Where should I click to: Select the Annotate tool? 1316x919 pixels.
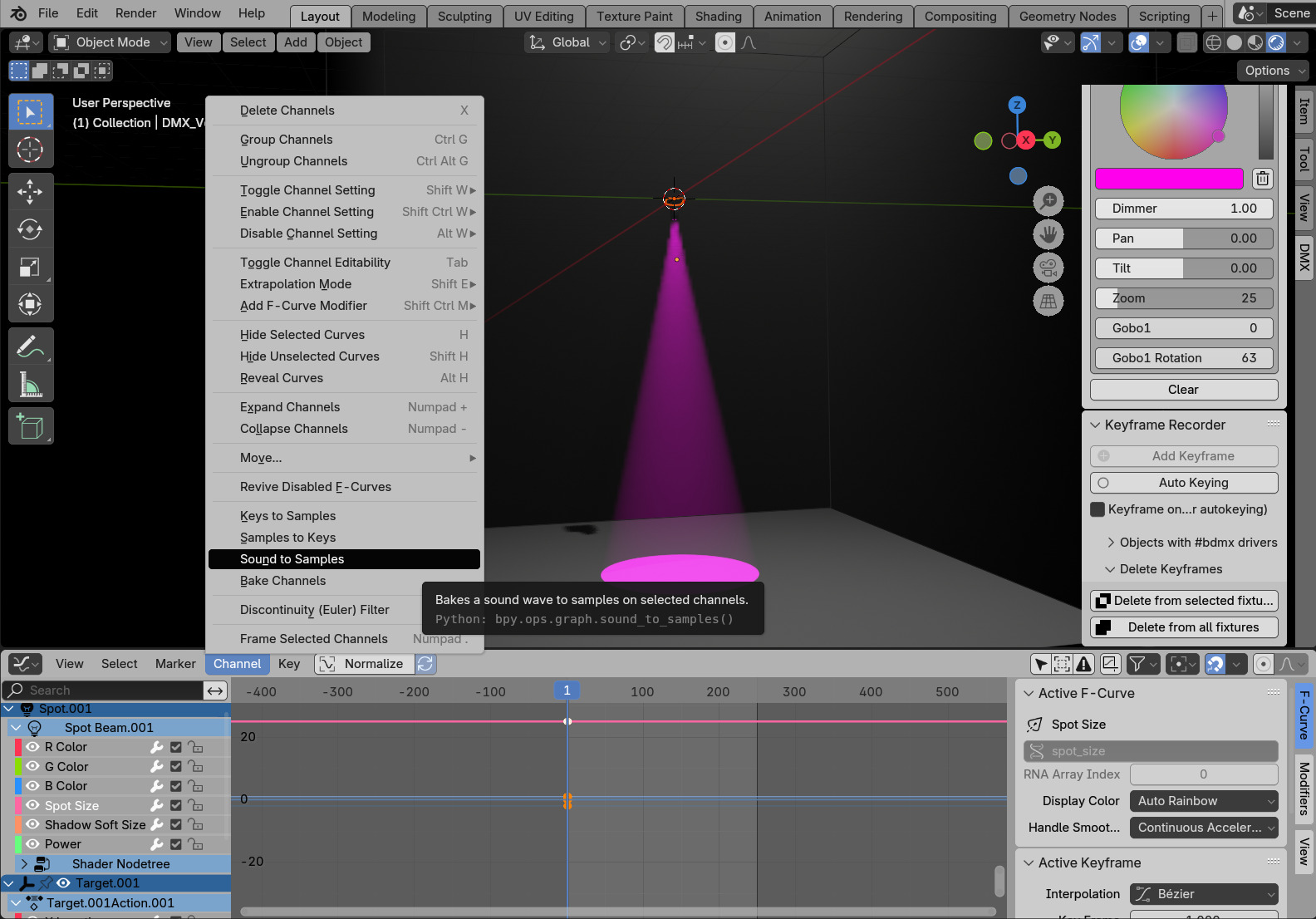[x=31, y=346]
